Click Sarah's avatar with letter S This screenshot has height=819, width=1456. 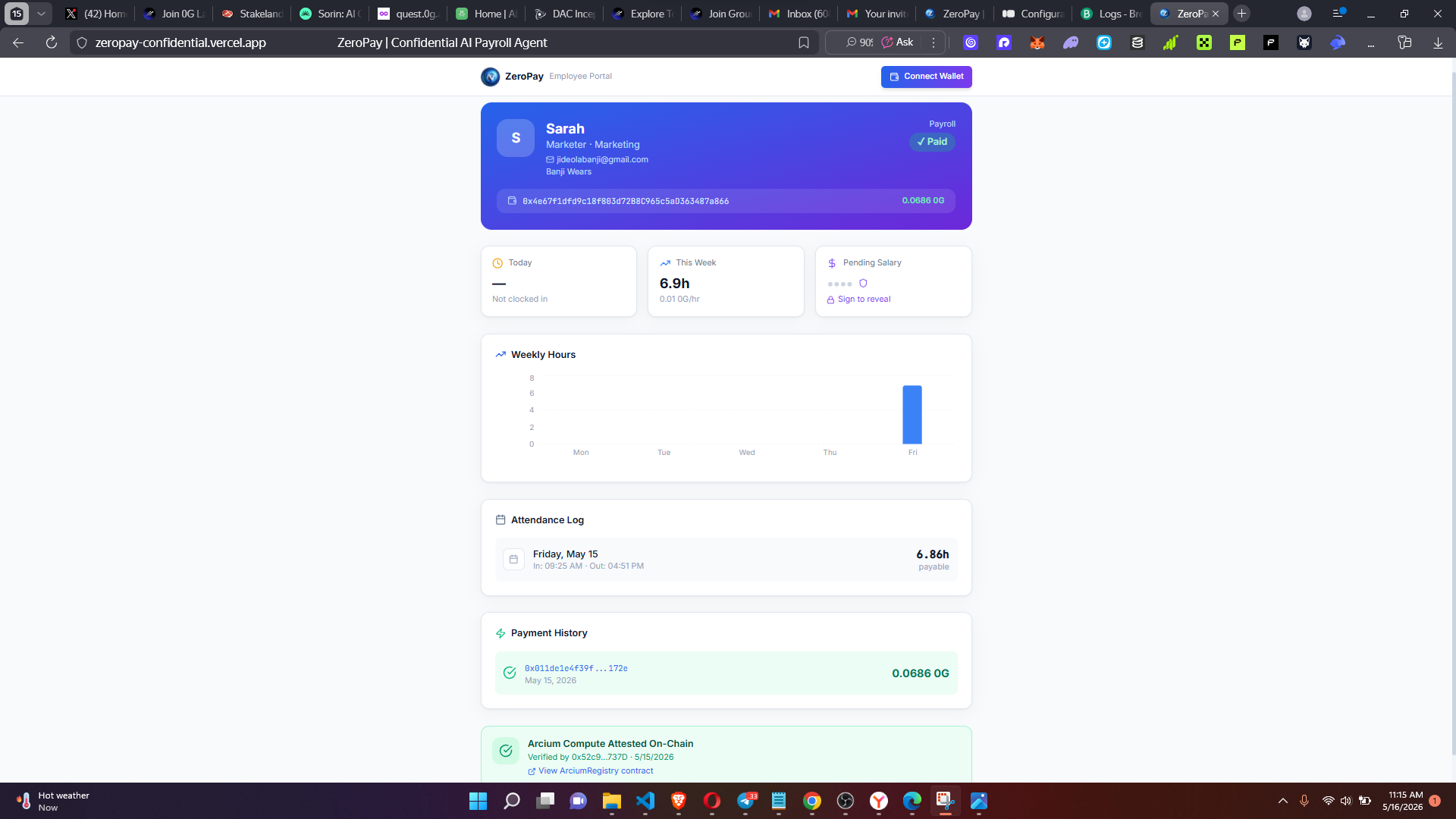tap(516, 138)
